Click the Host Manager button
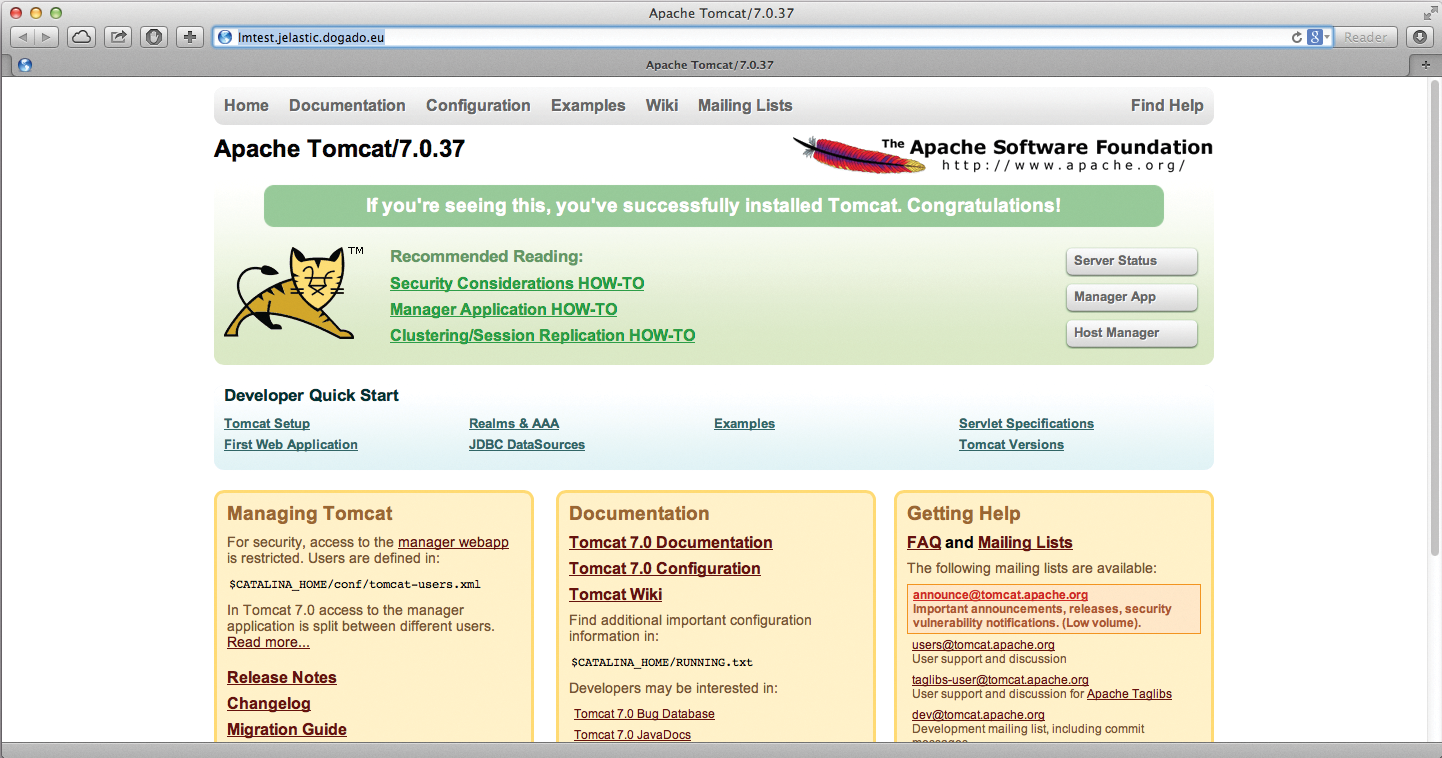1442x758 pixels. (1131, 333)
